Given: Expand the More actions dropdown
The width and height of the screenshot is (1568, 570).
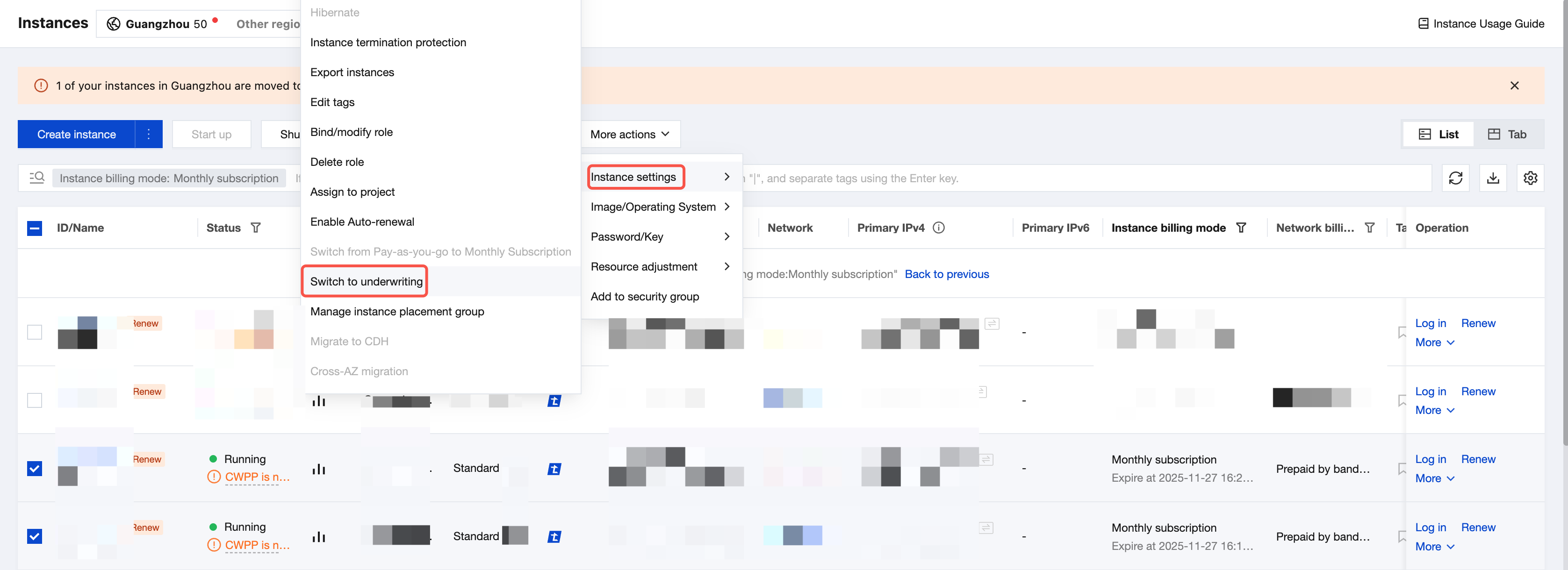Looking at the screenshot, I should [629, 135].
